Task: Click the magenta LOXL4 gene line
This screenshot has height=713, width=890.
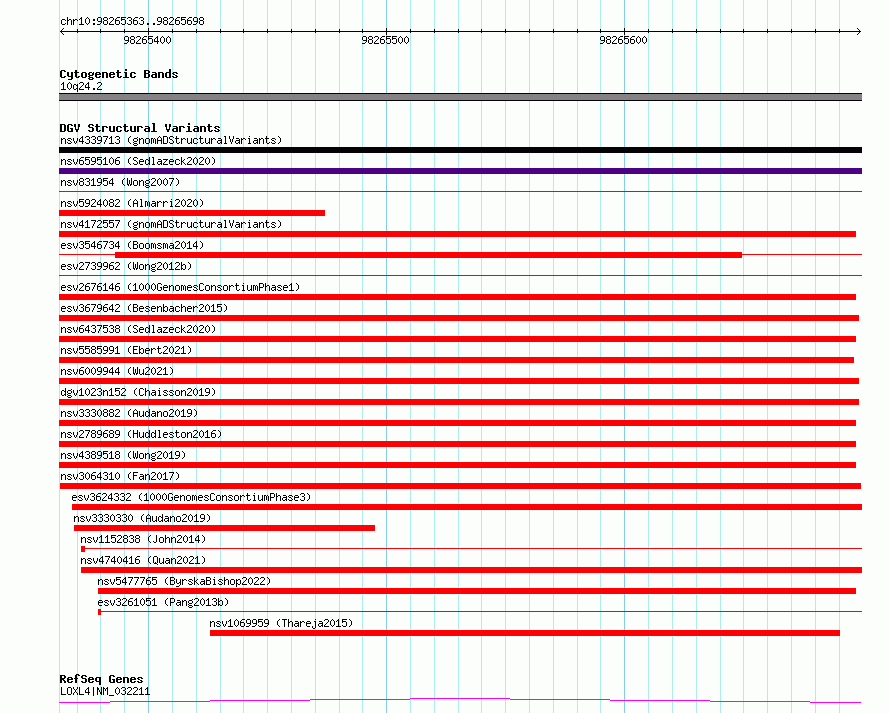Action: [460, 701]
